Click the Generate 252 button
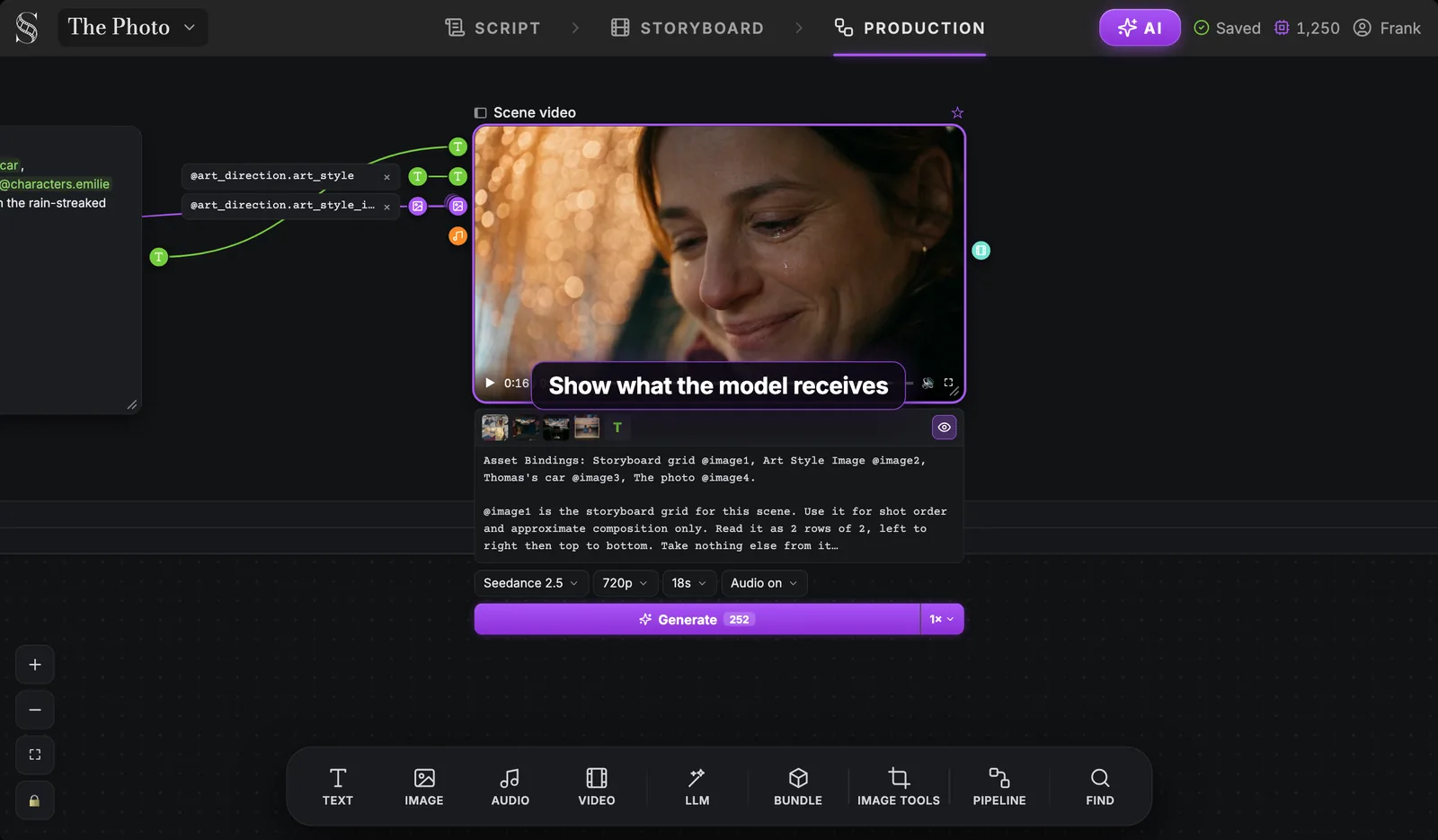 [x=697, y=619]
